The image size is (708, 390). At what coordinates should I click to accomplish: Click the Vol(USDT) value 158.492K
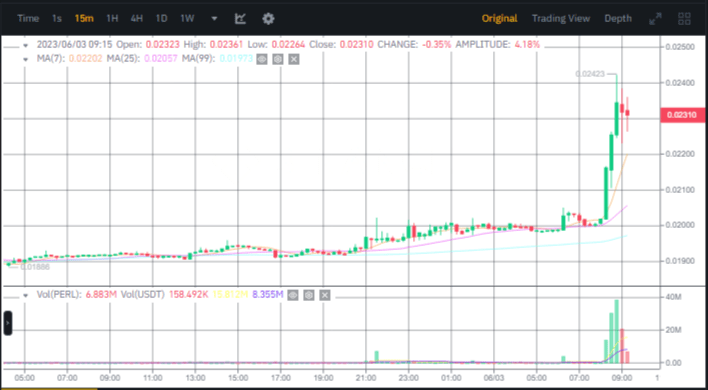189,295
